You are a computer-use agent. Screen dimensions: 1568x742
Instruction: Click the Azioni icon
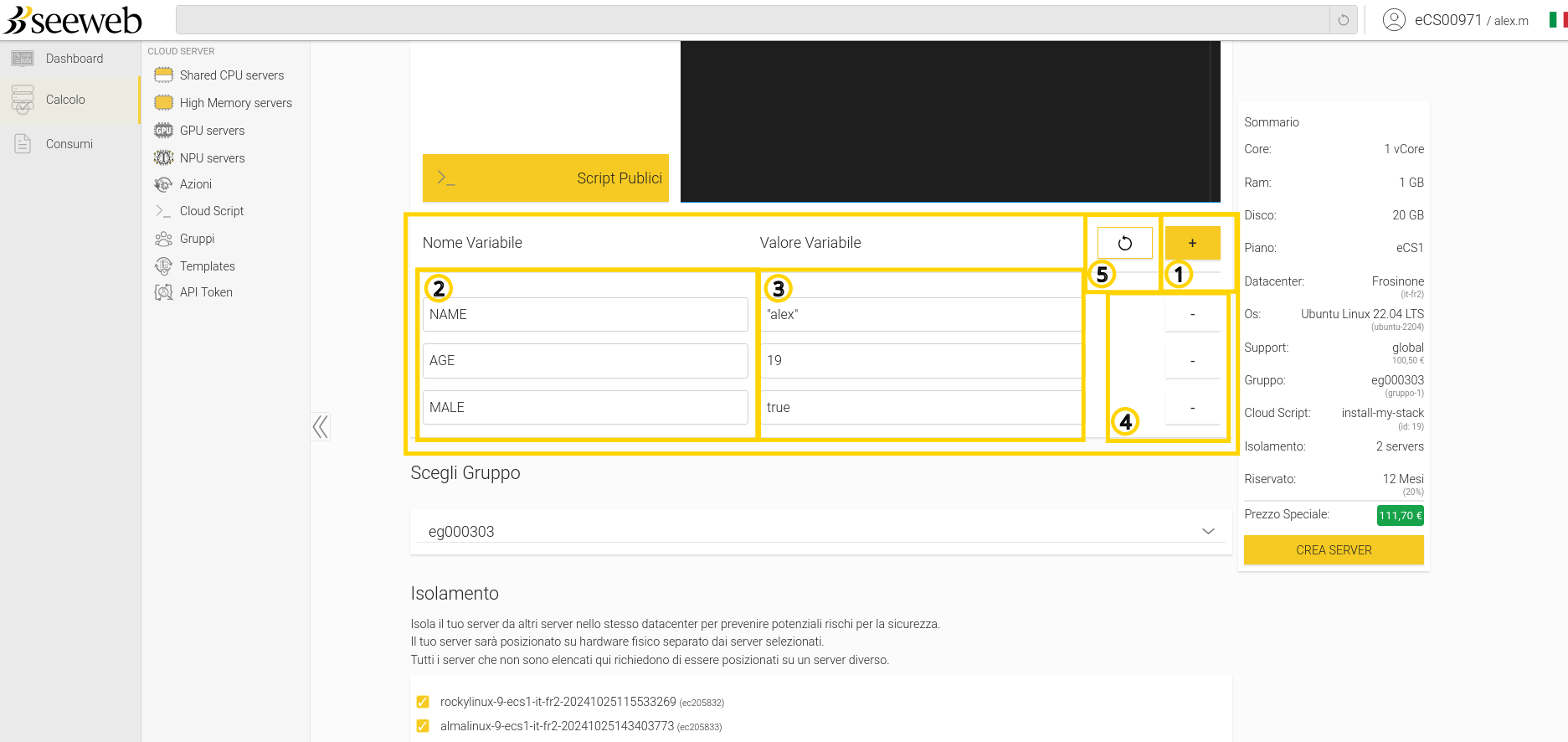163,184
